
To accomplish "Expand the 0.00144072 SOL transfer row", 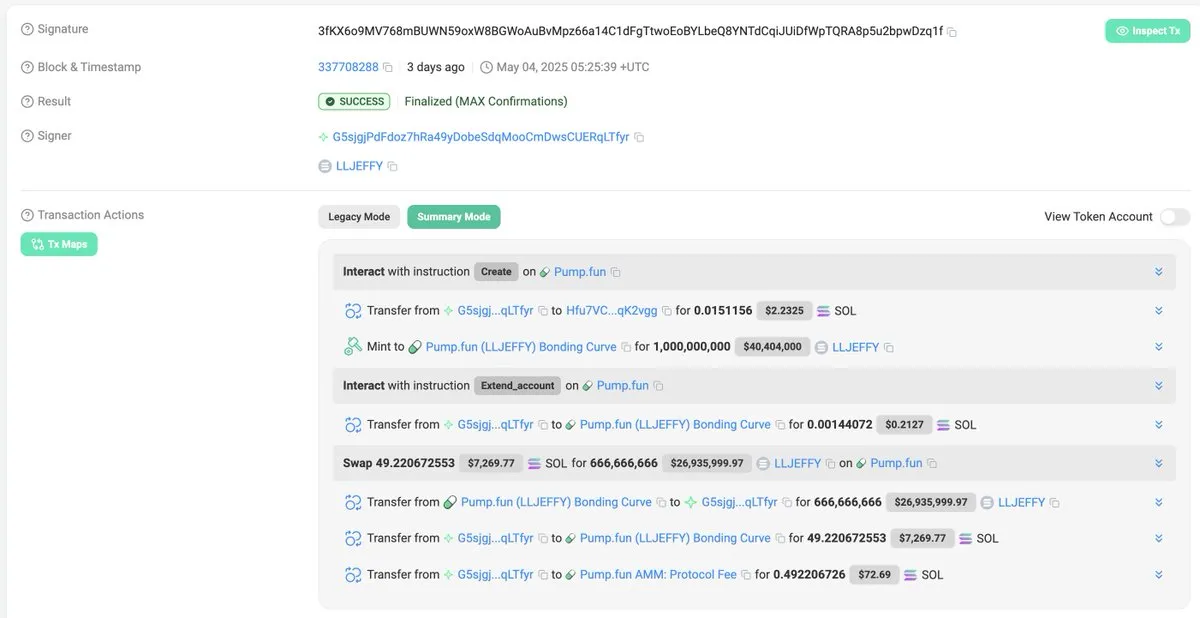I will (1158, 425).
